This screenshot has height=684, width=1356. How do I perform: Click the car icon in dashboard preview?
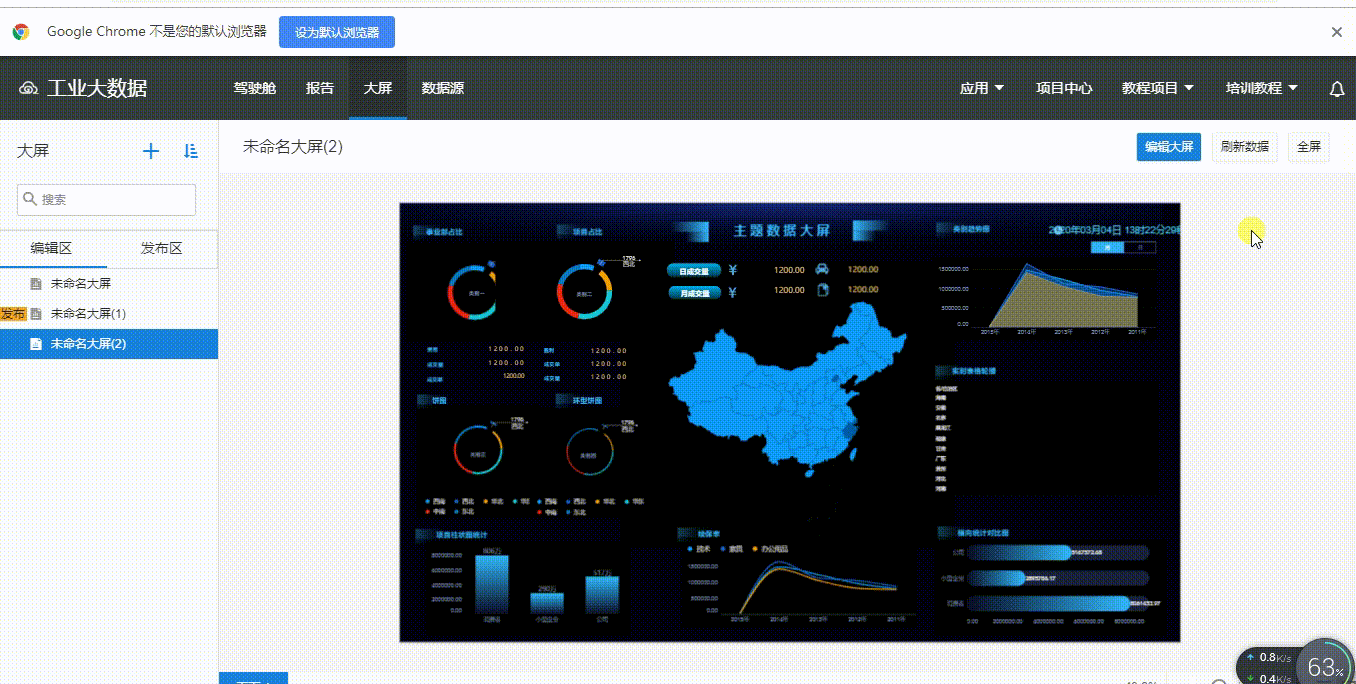click(x=822, y=269)
